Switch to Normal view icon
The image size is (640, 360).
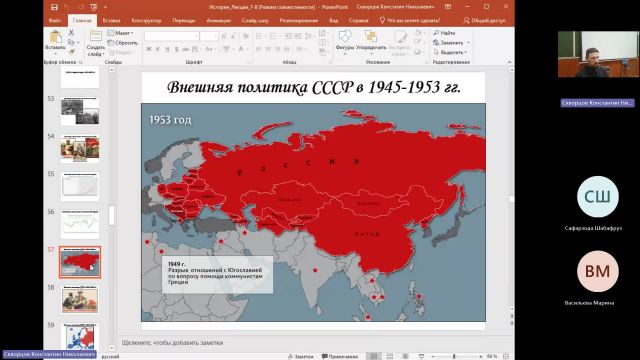373,356
